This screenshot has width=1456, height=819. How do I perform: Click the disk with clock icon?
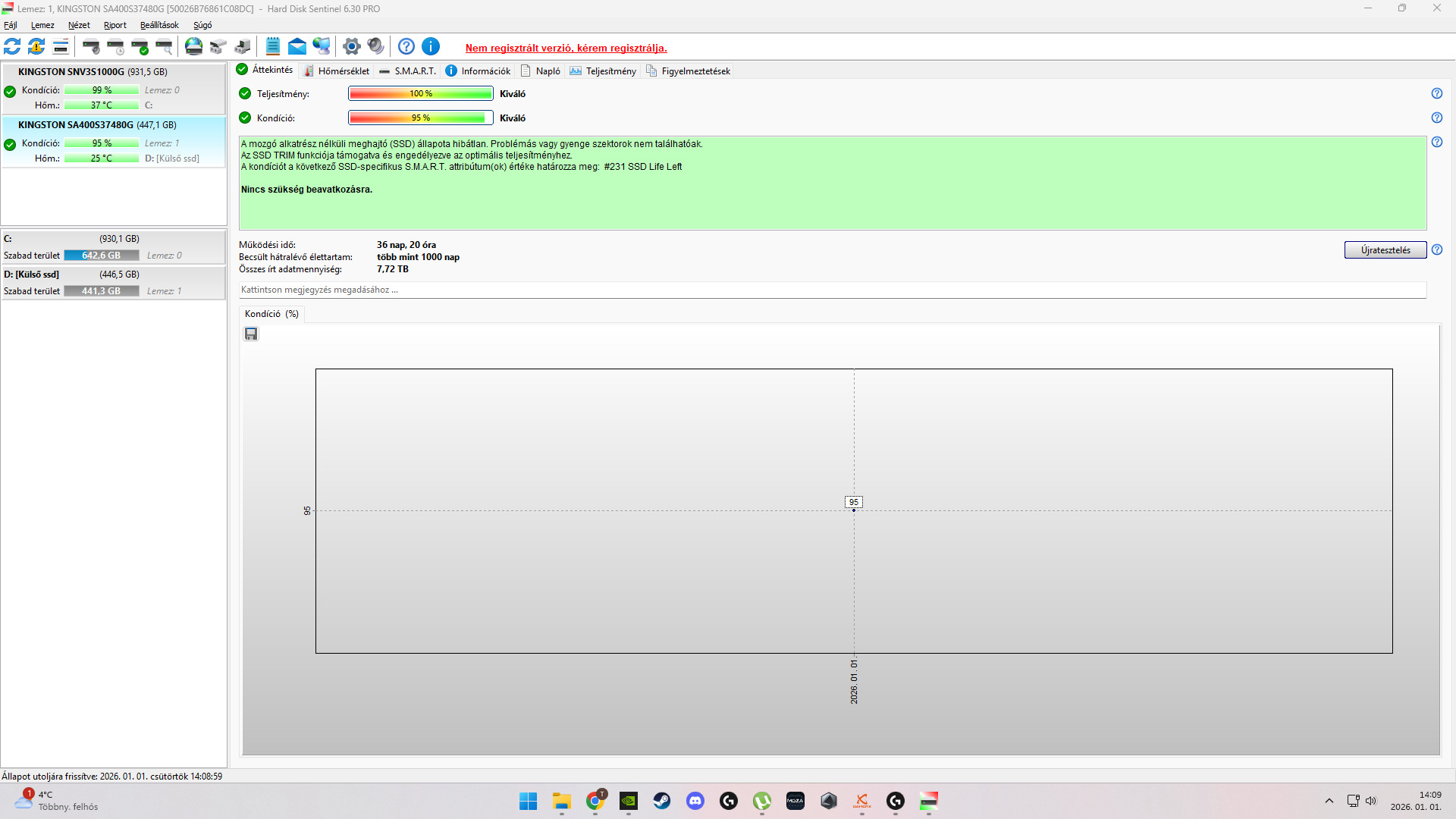pyautogui.click(x=115, y=47)
